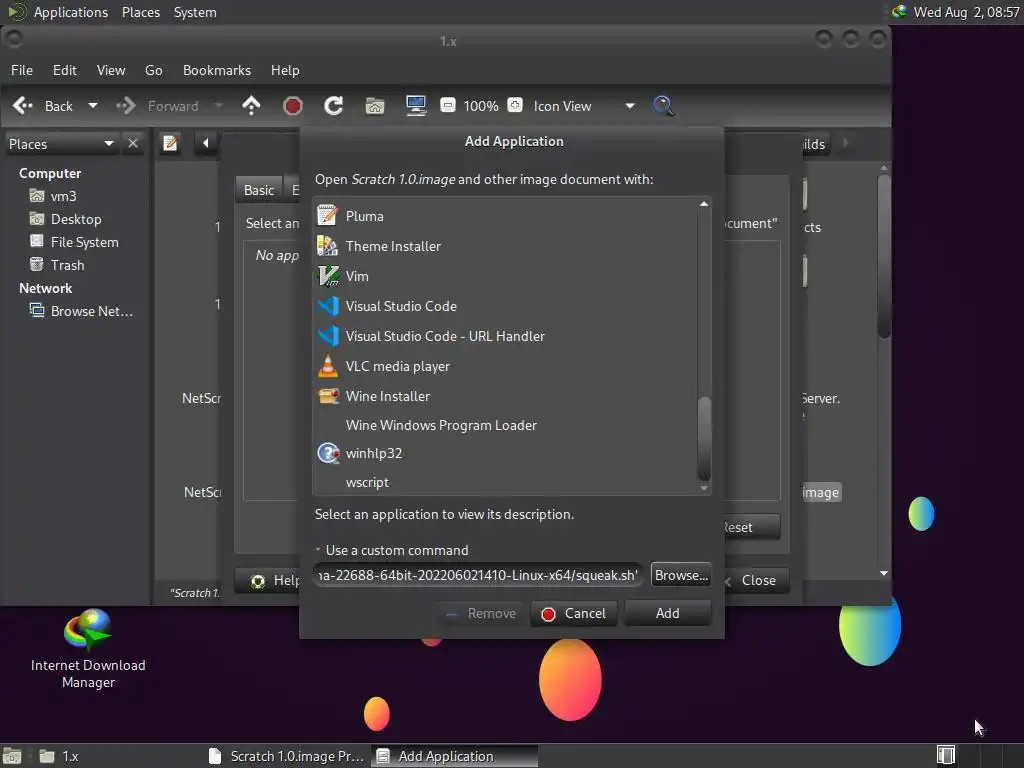Switch to Scratch 1.0.image Properties taskbar item
This screenshot has height=768, width=1024.
pos(286,756)
